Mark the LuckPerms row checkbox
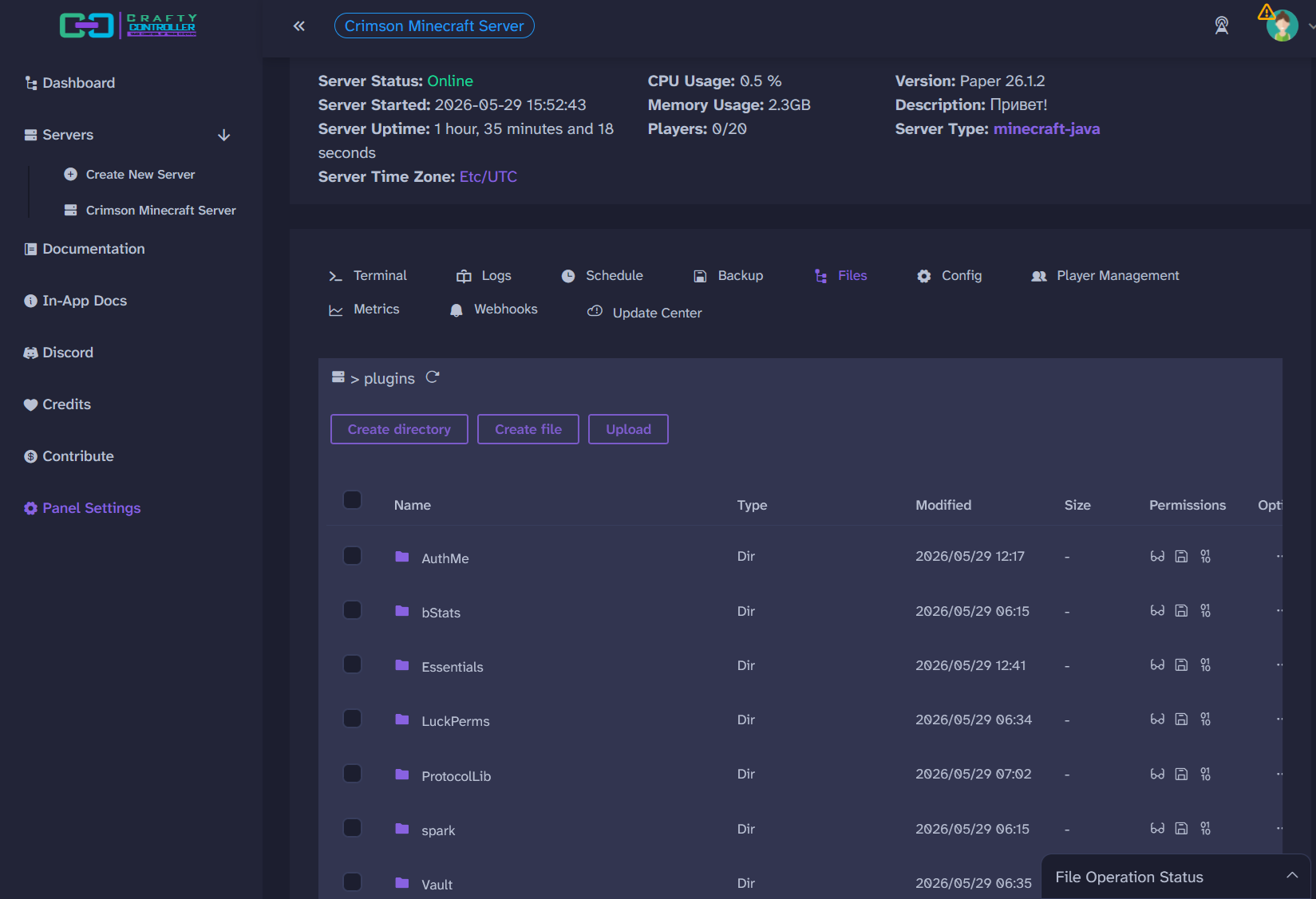The height and width of the screenshot is (899, 1316). click(x=352, y=718)
